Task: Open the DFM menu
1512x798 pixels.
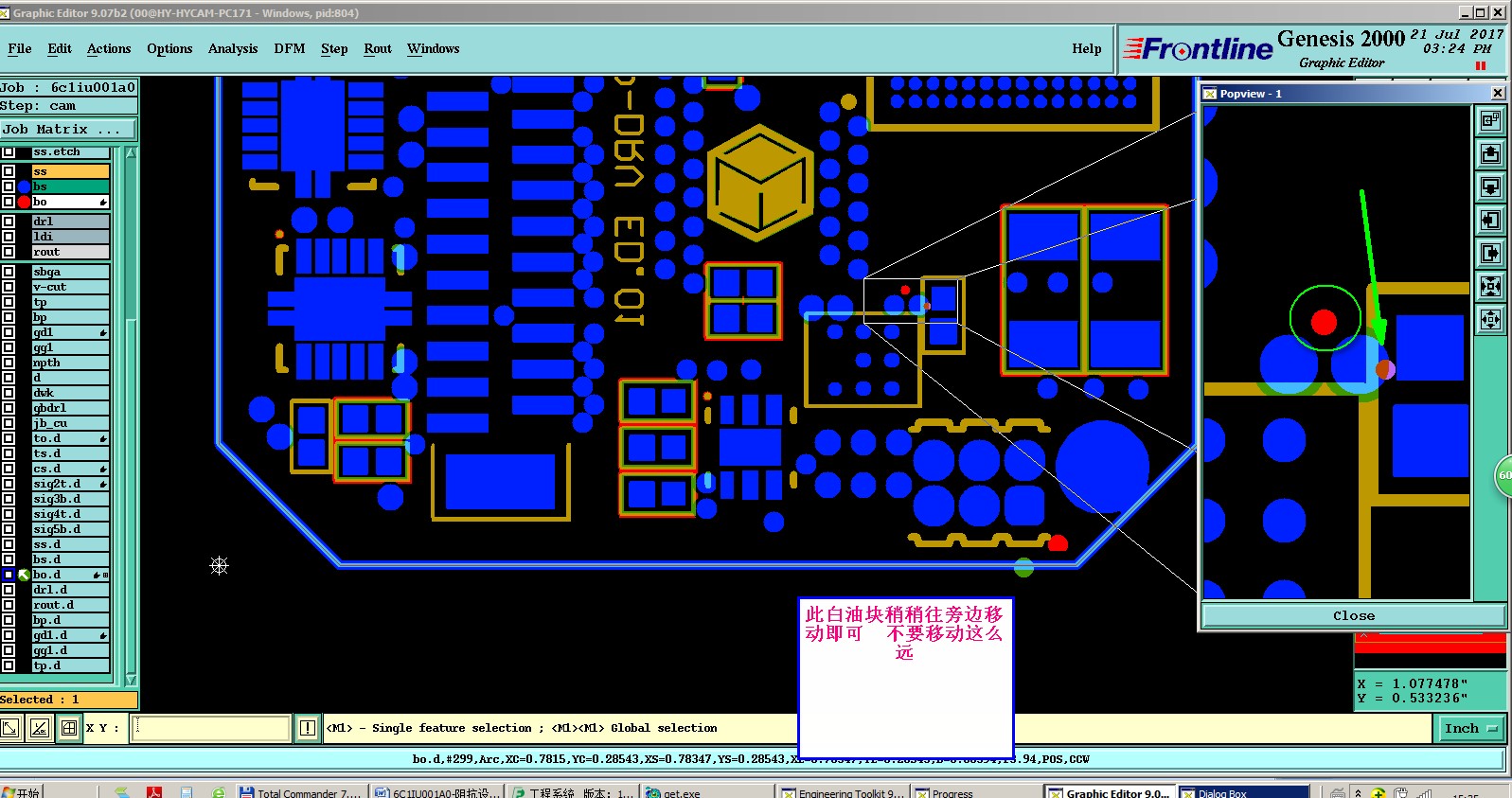Action: point(290,49)
